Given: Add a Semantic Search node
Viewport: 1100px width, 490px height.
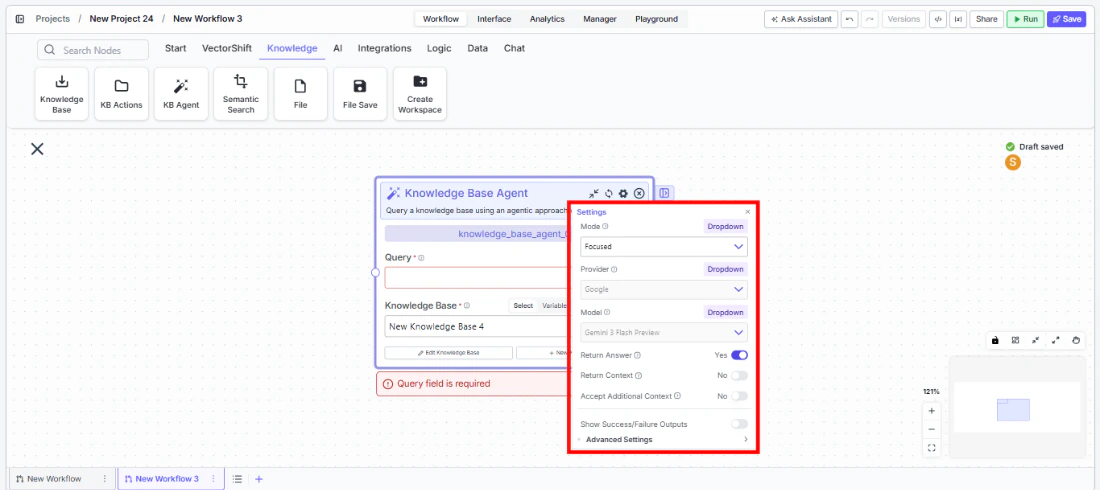Looking at the screenshot, I should point(241,94).
